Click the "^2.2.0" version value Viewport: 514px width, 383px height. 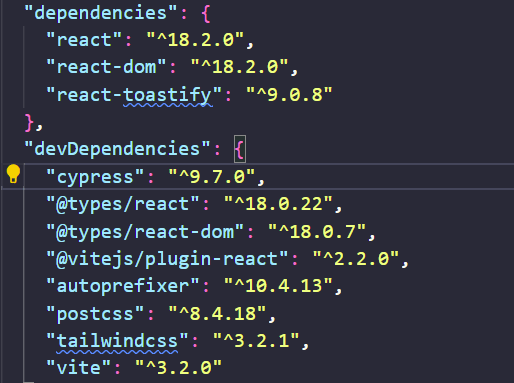(x=356, y=259)
